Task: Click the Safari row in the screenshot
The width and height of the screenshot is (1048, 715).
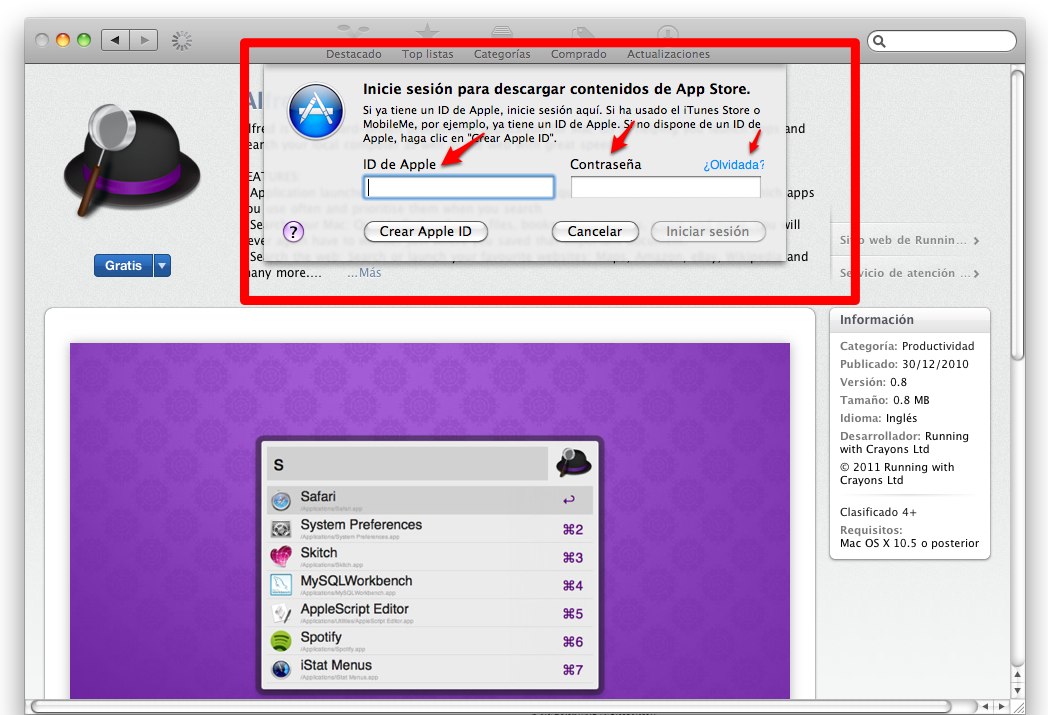Action: 430,500
